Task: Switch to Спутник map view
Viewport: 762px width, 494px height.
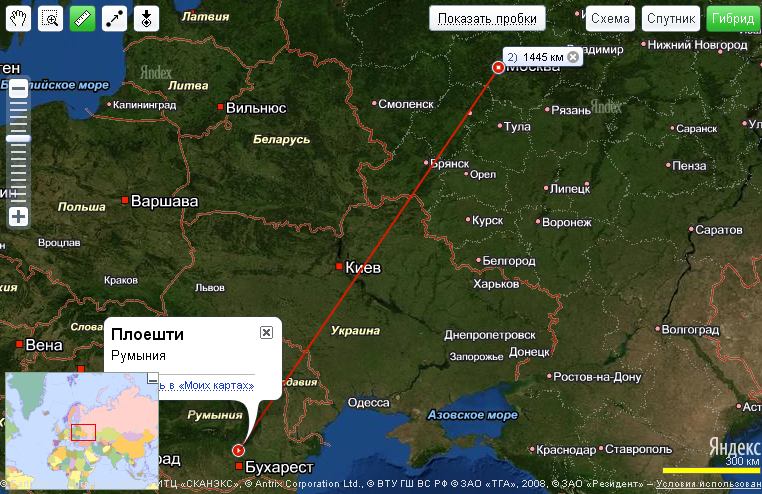Action: [671, 18]
